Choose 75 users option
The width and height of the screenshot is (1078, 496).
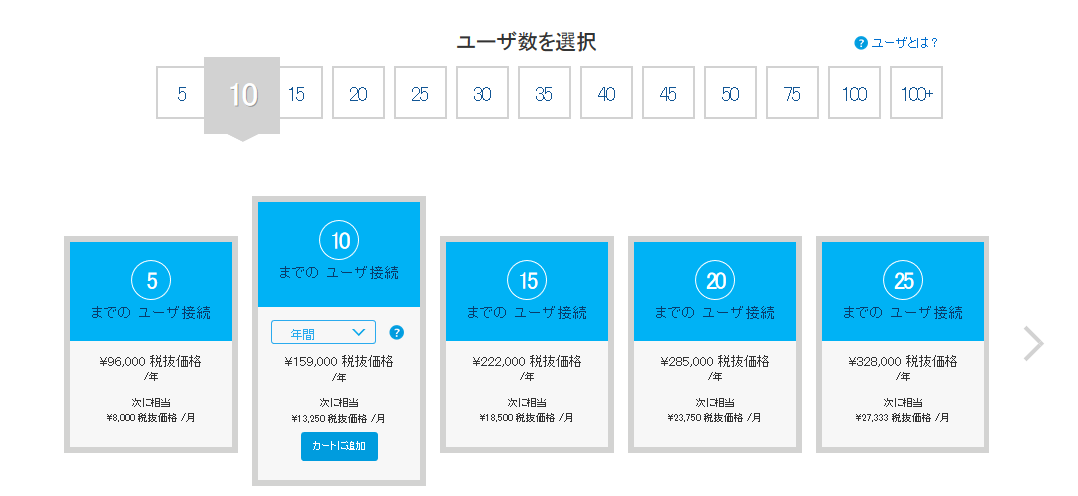click(x=792, y=93)
